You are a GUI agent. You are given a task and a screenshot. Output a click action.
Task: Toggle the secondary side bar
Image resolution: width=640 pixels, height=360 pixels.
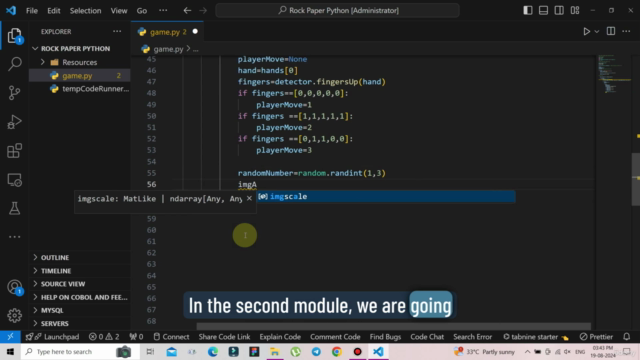(x=559, y=10)
